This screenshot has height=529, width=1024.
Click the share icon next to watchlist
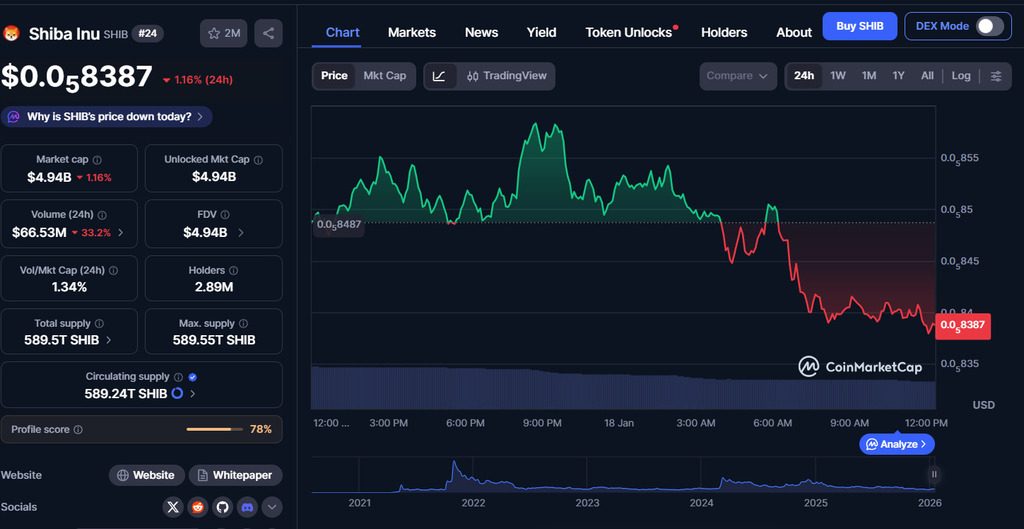coord(268,33)
